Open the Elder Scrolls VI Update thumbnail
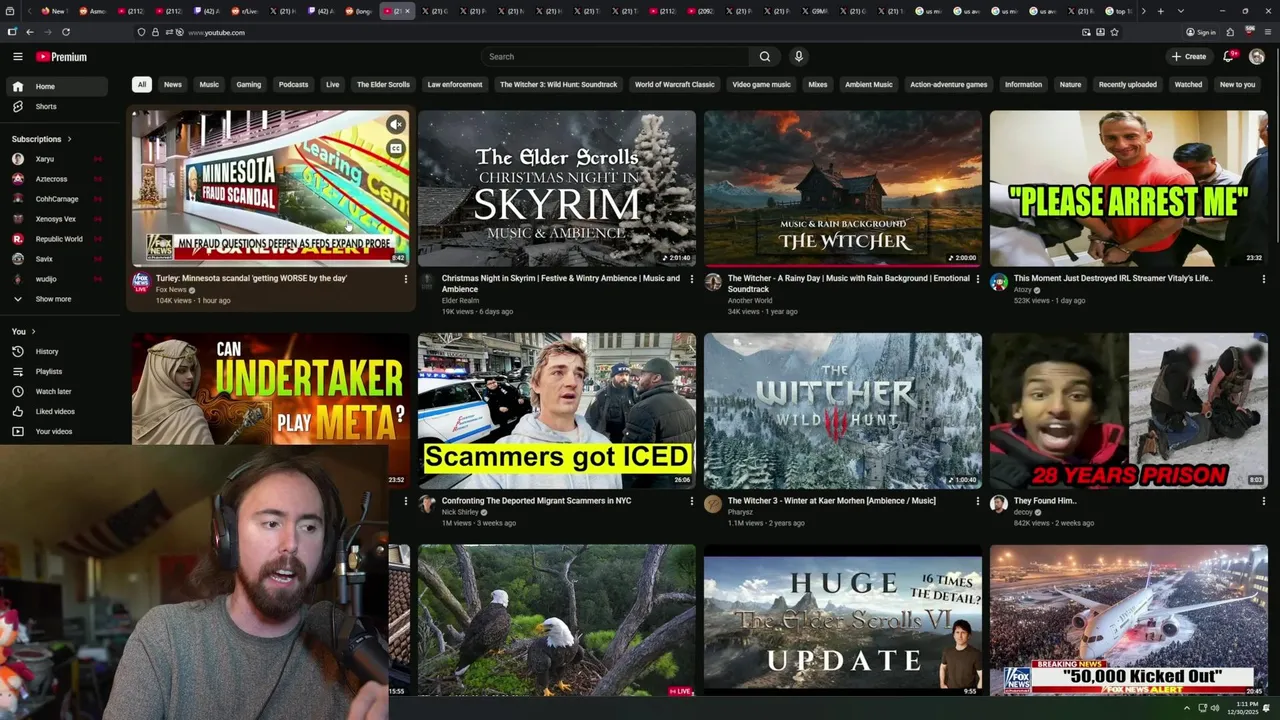This screenshot has height=720, width=1280. coord(843,620)
